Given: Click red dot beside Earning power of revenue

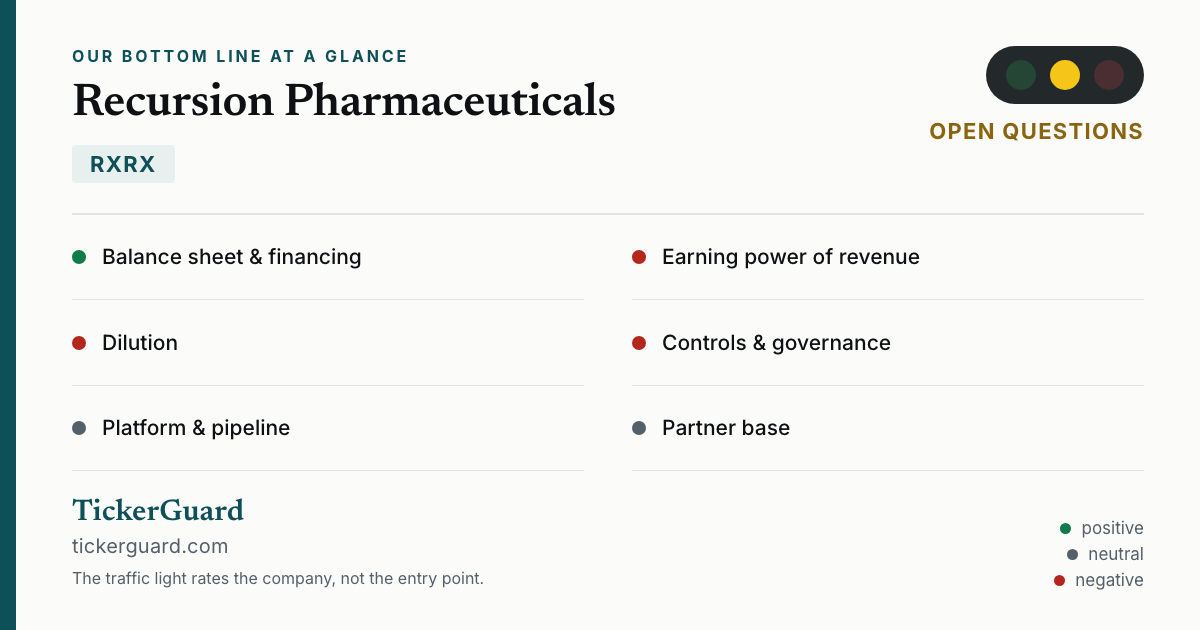Looking at the screenshot, I should 639,257.
